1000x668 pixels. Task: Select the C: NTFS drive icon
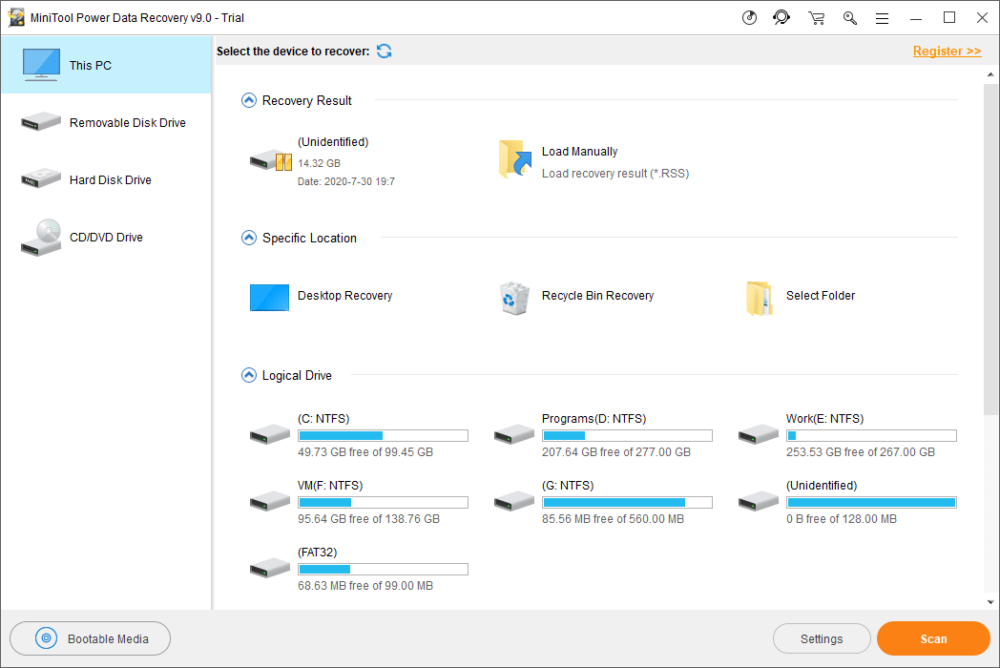click(270, 434)
